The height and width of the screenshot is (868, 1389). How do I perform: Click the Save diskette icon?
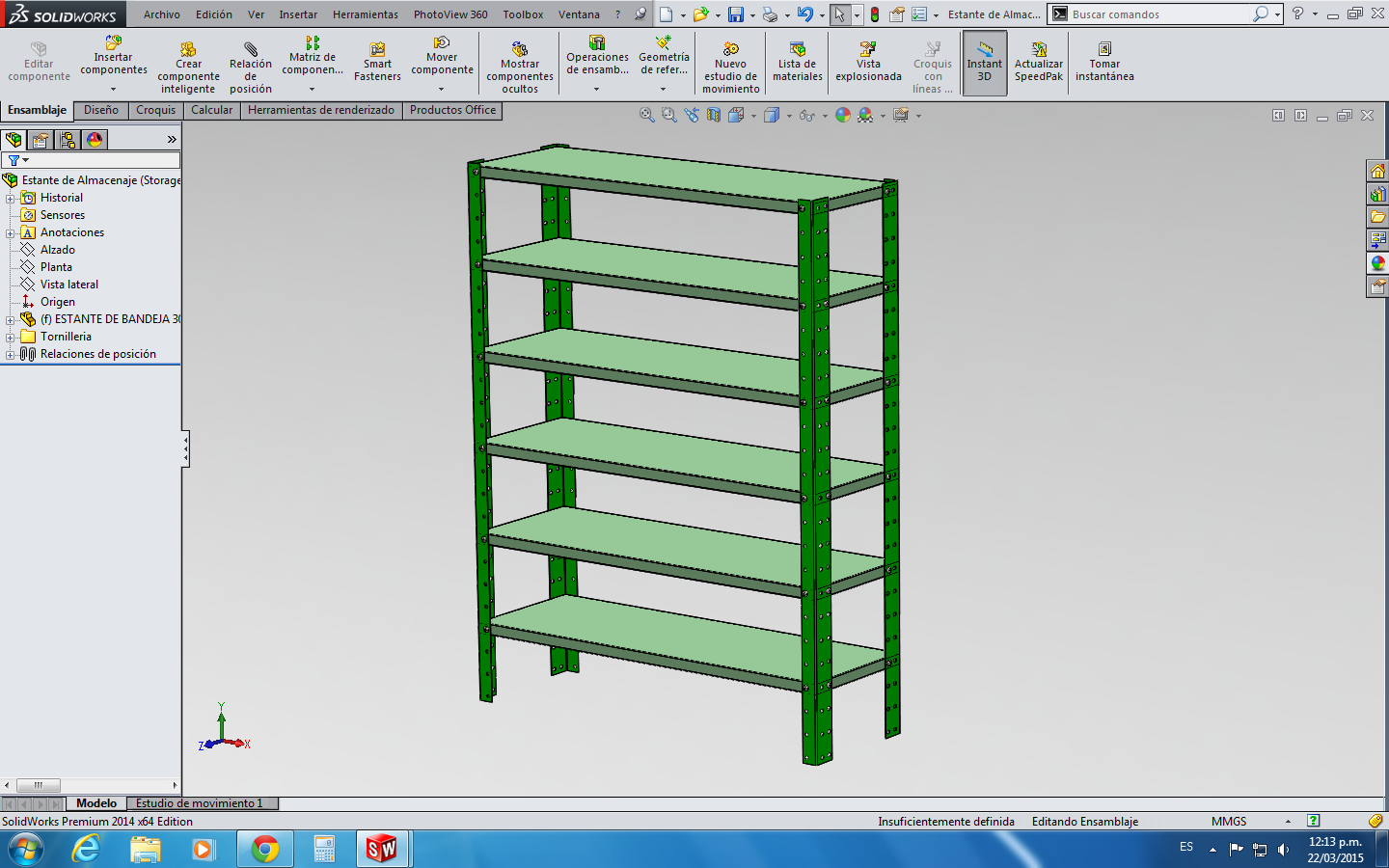pos(736,14)
